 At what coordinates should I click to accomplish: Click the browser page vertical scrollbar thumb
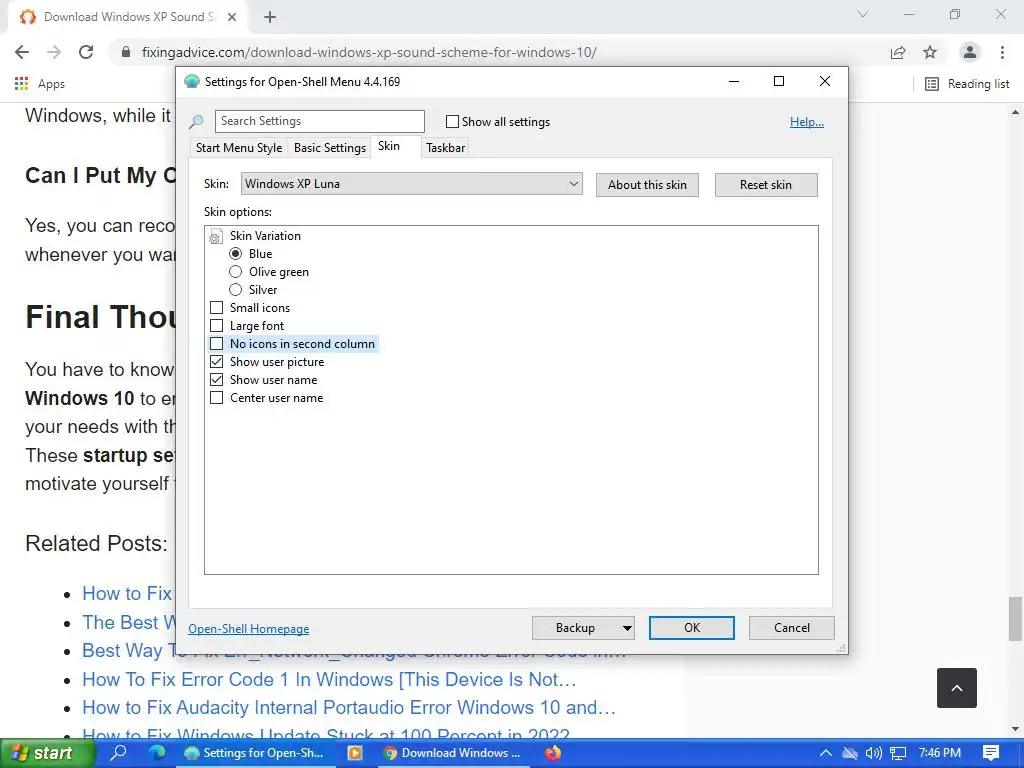coord(1015,618)
